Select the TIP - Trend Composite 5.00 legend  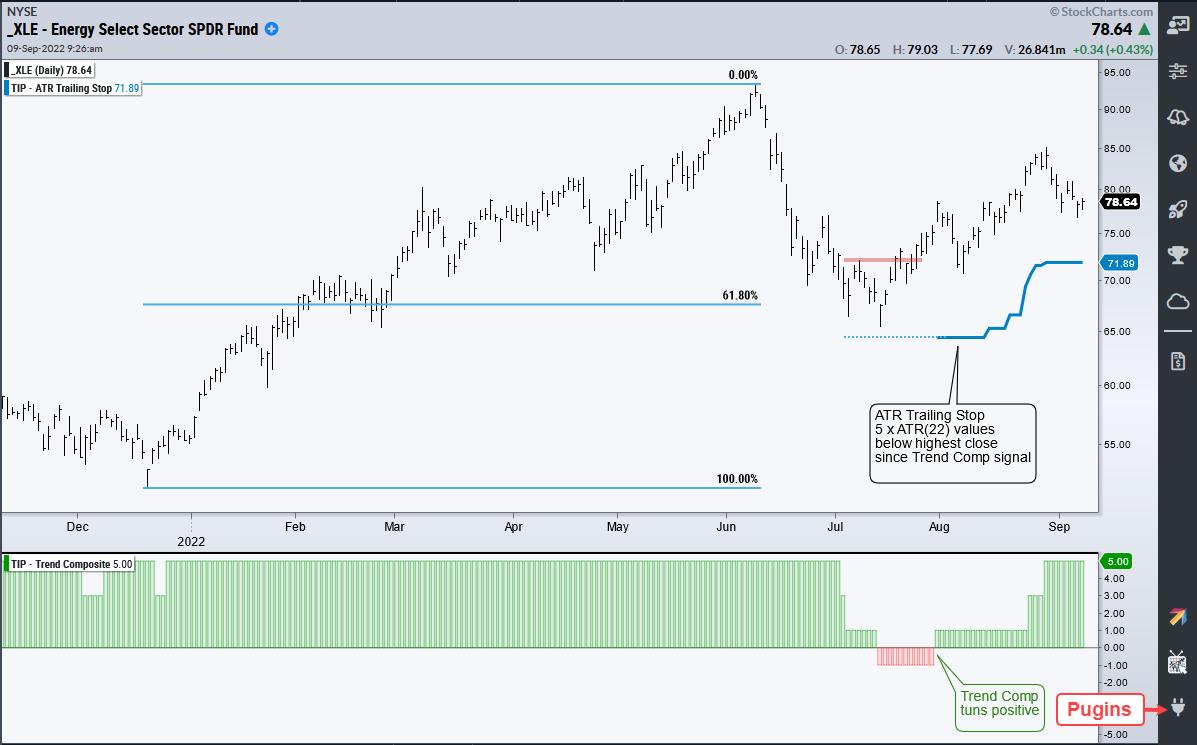coord(69,564)
